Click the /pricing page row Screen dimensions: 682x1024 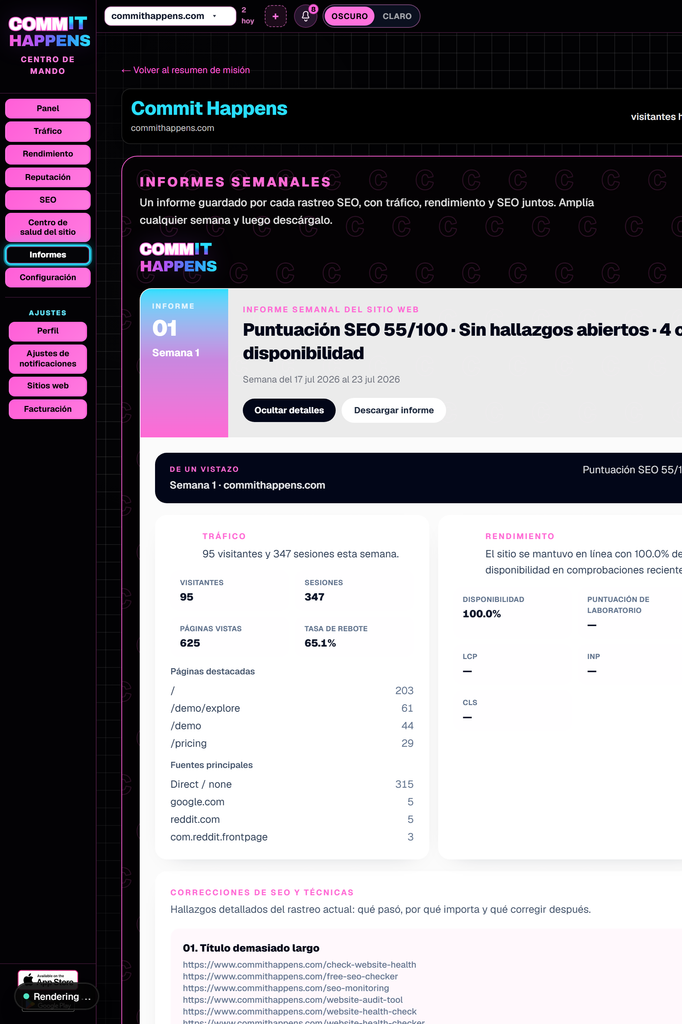[x=292, y=743]
